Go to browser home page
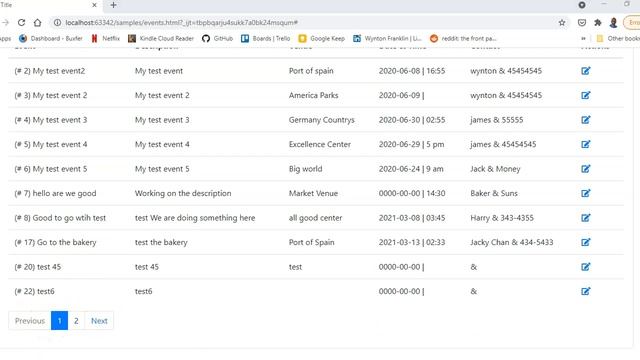This screenshot has width=640, height=360. [x=38, y=22]
